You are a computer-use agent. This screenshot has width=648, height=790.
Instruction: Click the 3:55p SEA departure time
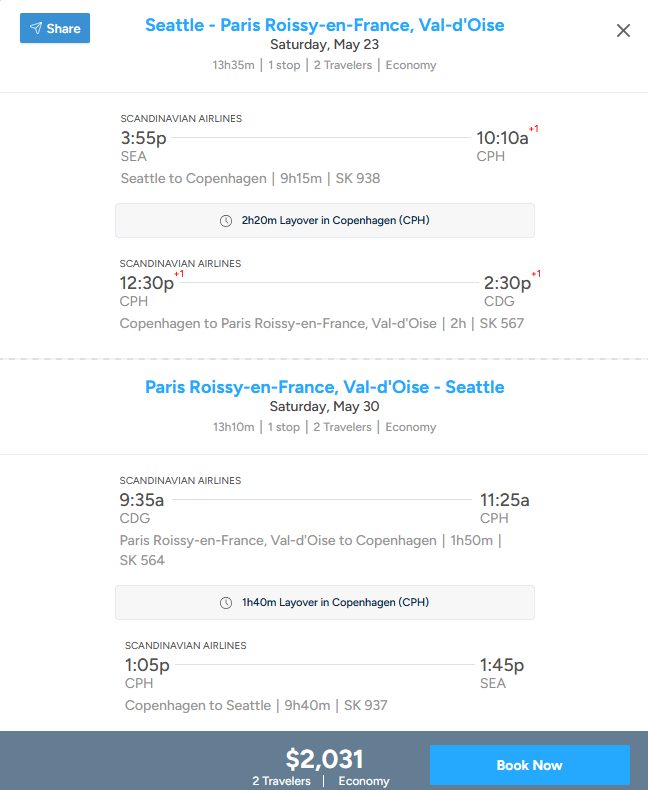(x=143, y=138)
